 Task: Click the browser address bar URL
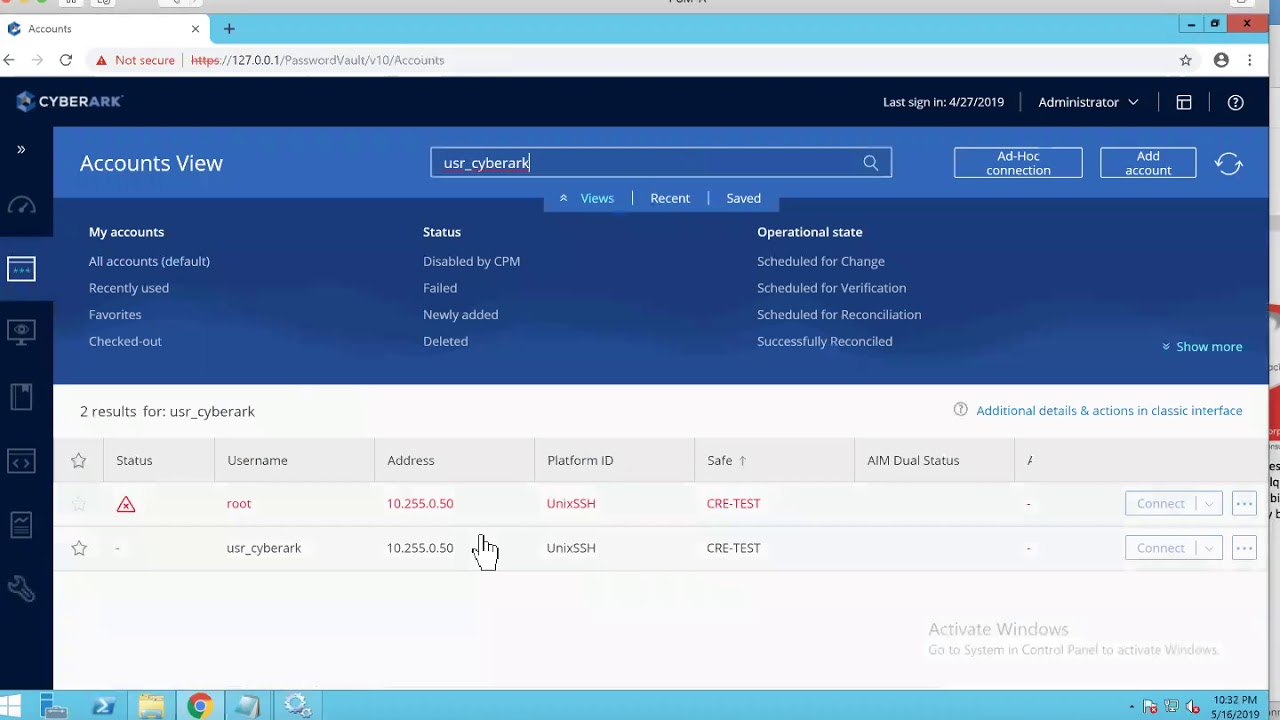click(x=318, y=60)
